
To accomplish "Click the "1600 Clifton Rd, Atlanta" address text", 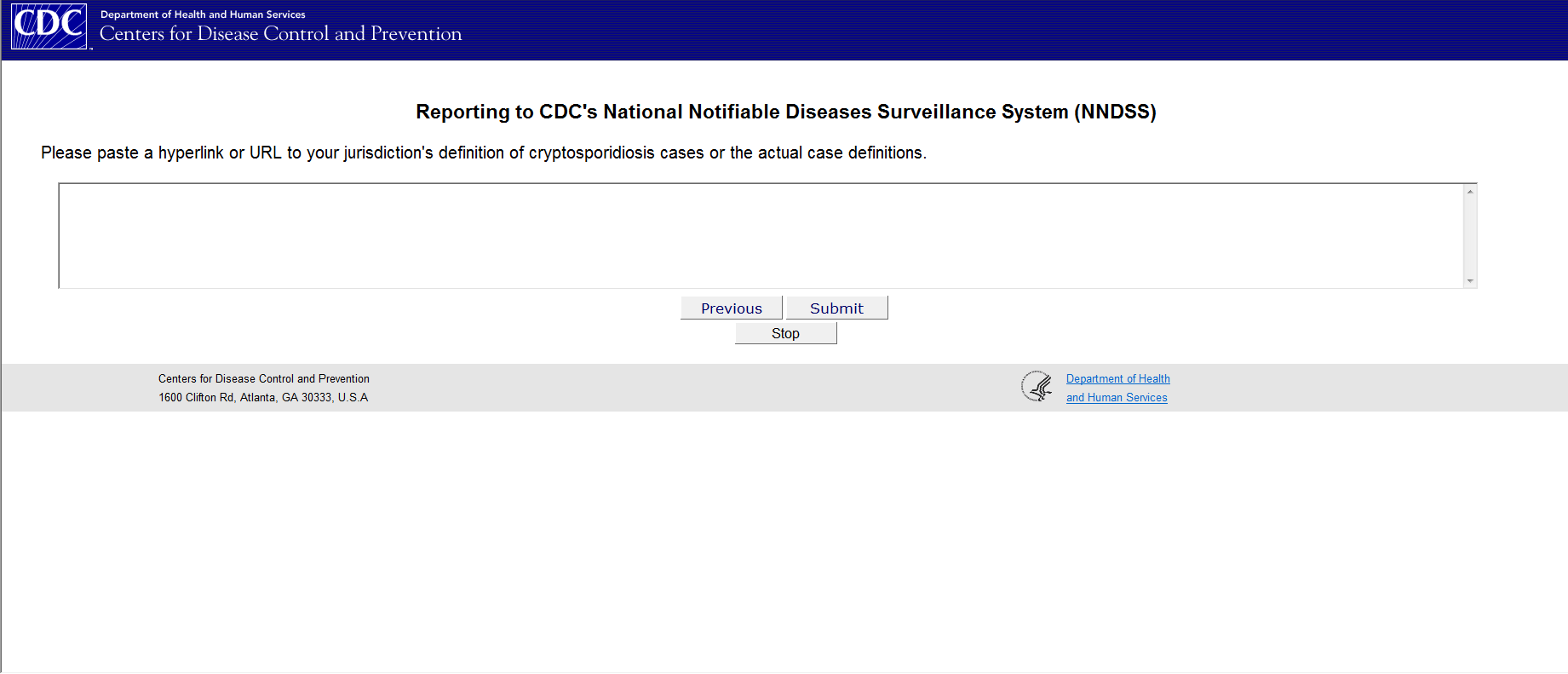I will pos(263,398).
